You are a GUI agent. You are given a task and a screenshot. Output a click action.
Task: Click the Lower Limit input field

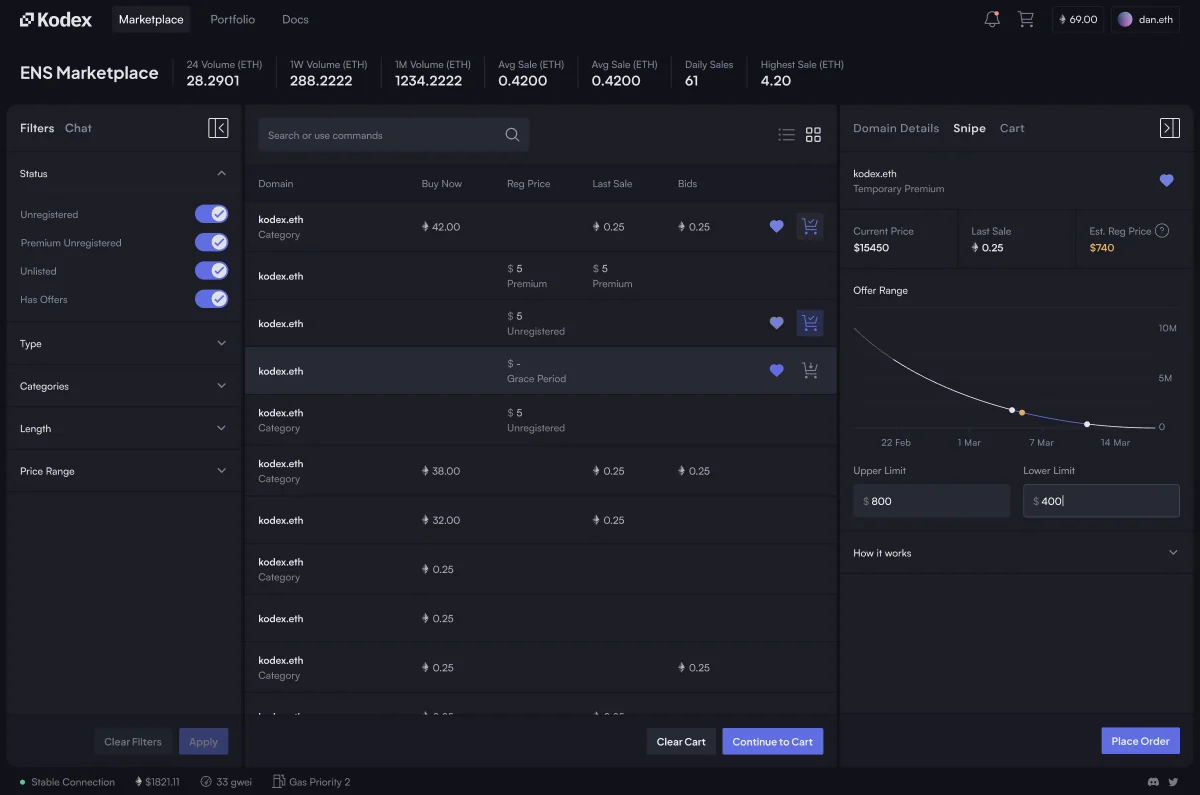(1101, 501)
